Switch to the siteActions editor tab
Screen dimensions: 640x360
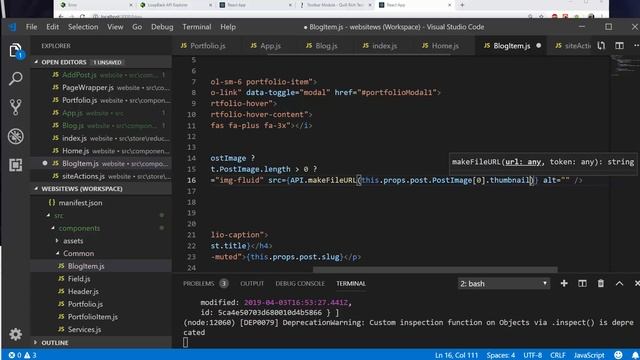tap(572, 46)
